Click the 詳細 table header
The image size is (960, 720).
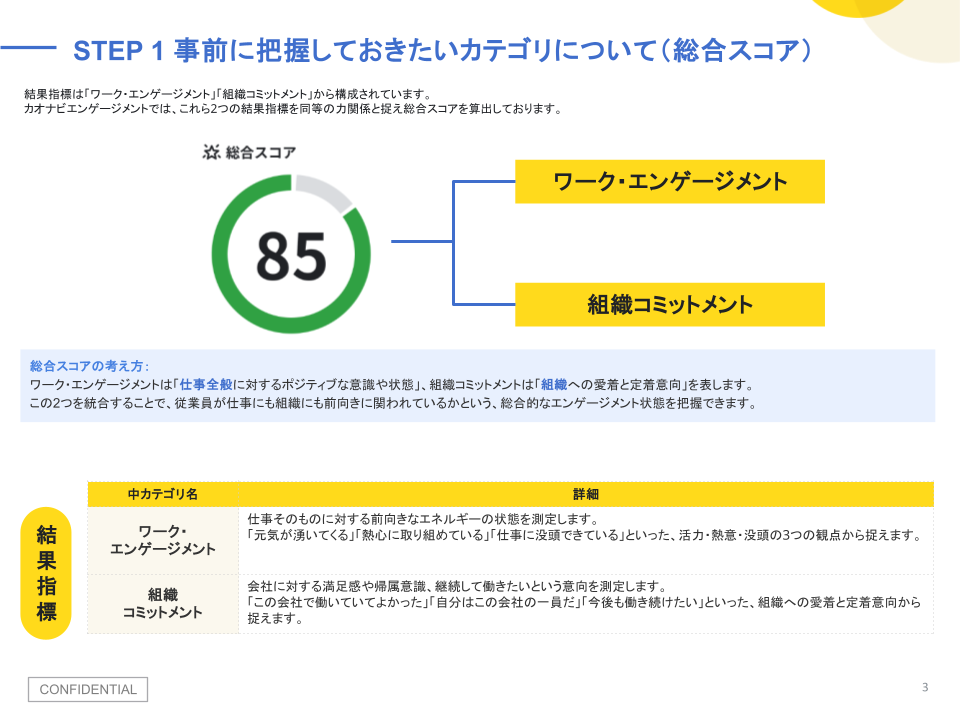pyautogui.click(x=586, y=494)
